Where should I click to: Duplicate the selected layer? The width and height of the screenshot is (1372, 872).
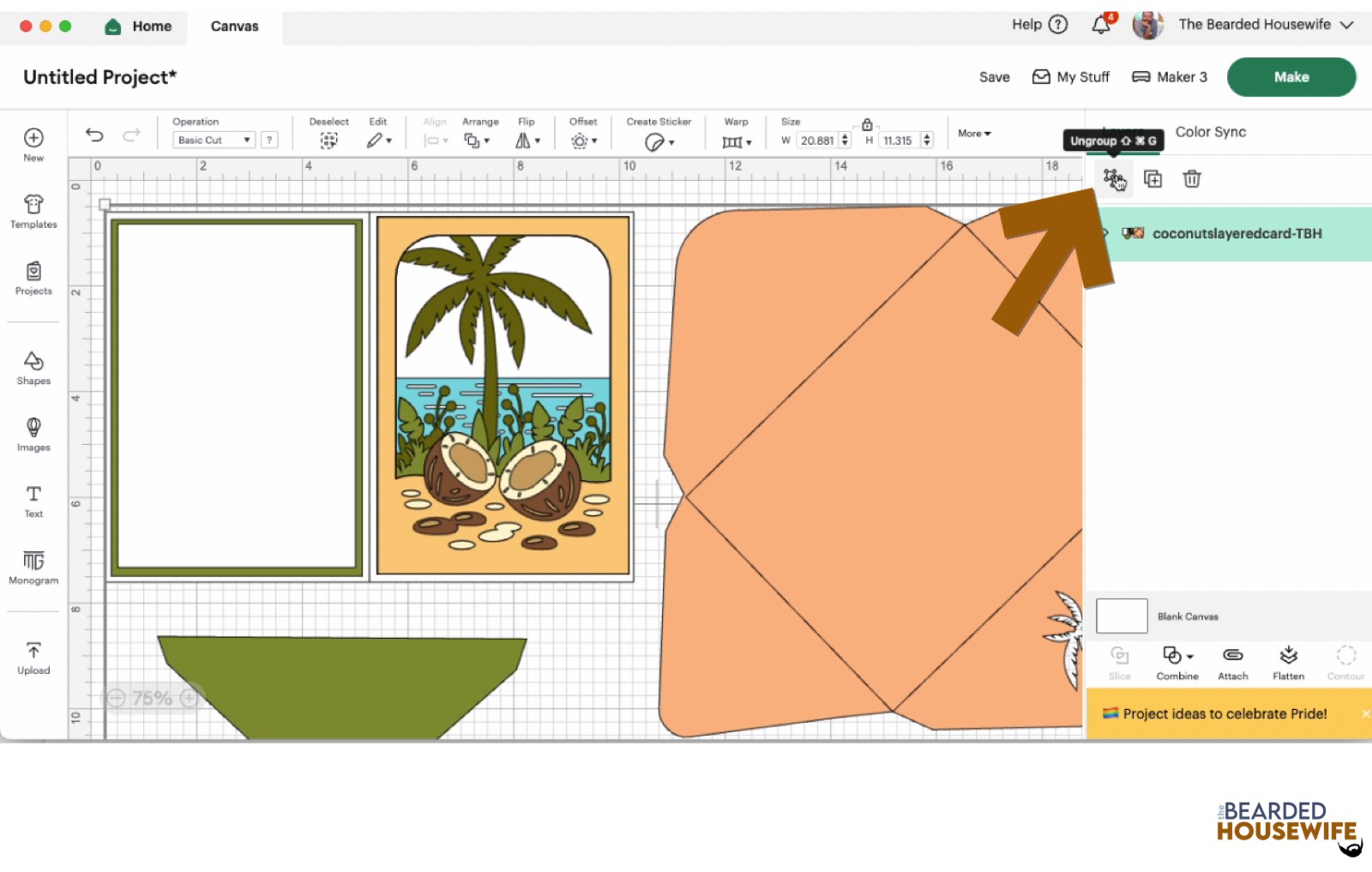coord(1152,178)
